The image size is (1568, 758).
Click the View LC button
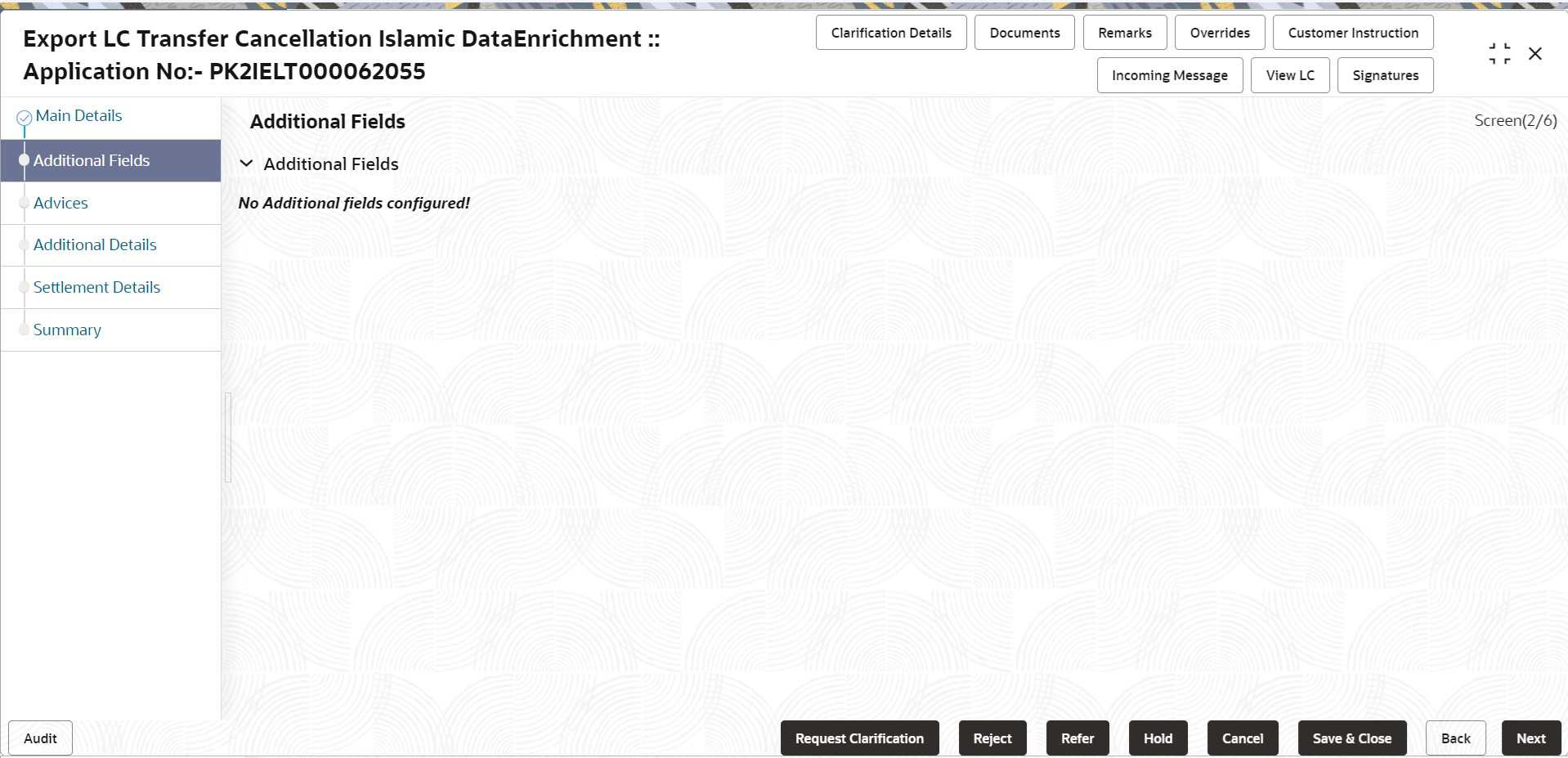pyautogui.click(x=1290, y=75)
